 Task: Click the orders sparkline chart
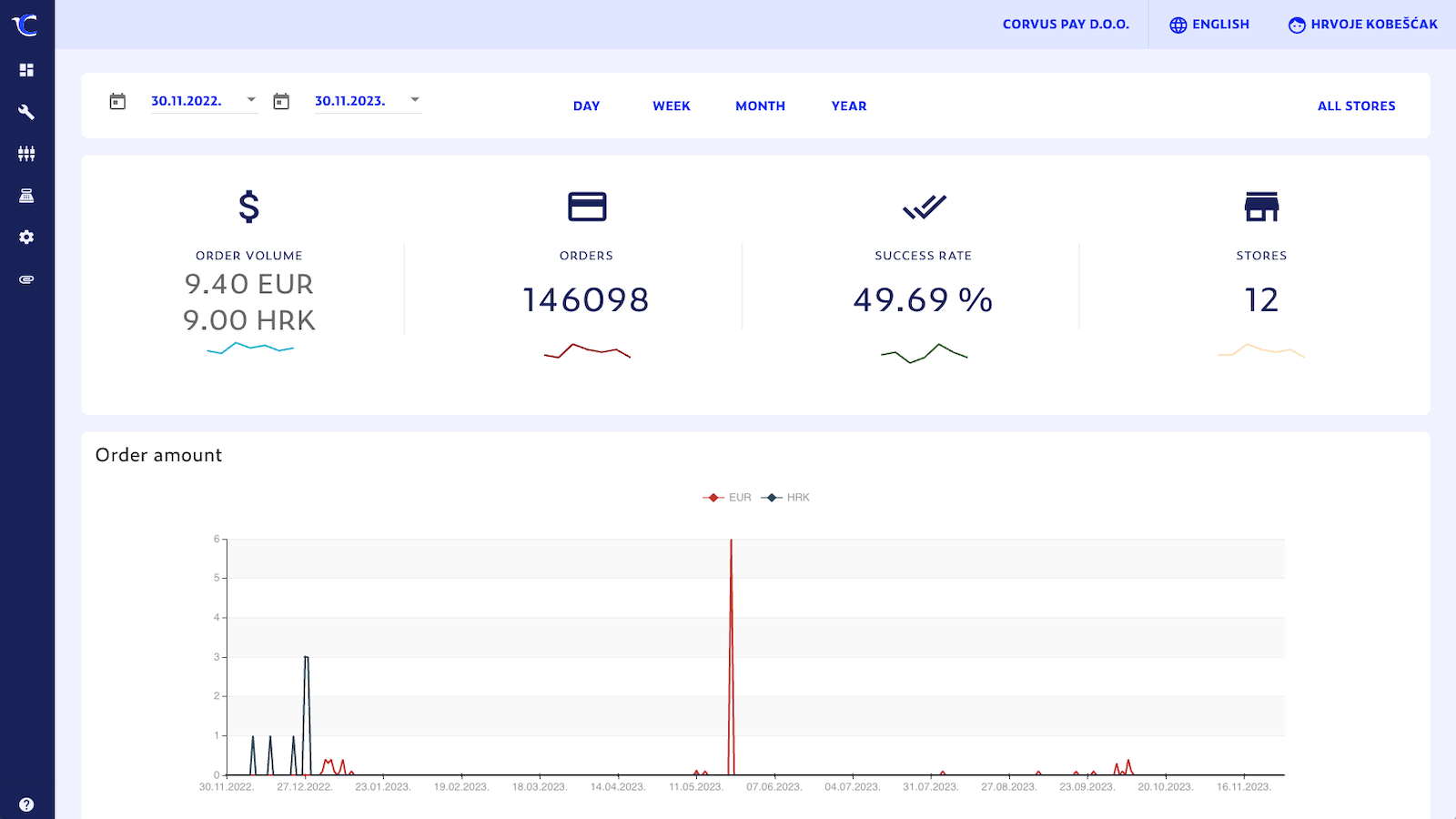(587, 351)
